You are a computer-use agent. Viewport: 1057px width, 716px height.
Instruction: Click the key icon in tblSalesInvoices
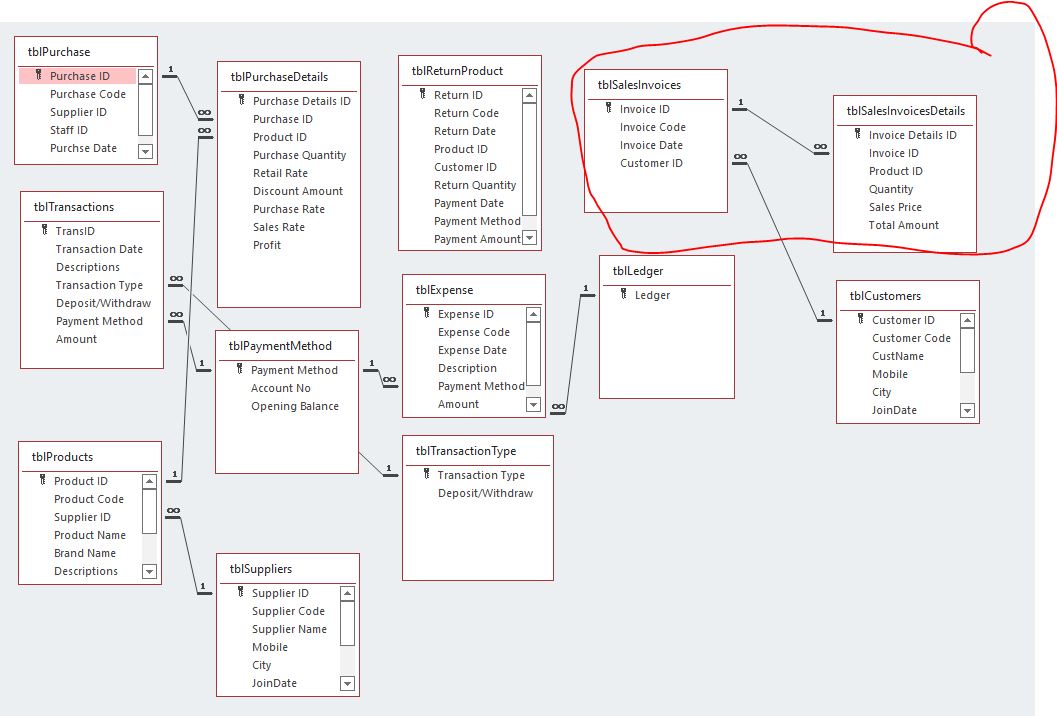pyautogui.click(x=609, y=108)
